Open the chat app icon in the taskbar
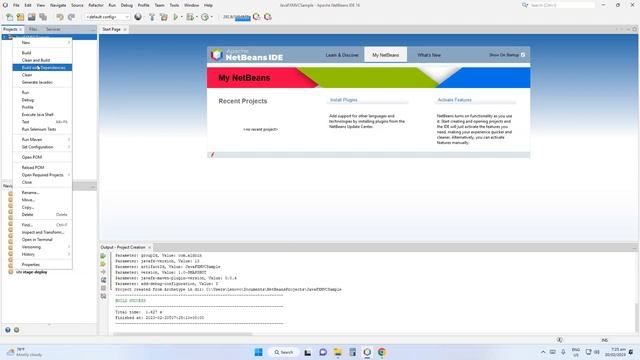 (323, 352)
